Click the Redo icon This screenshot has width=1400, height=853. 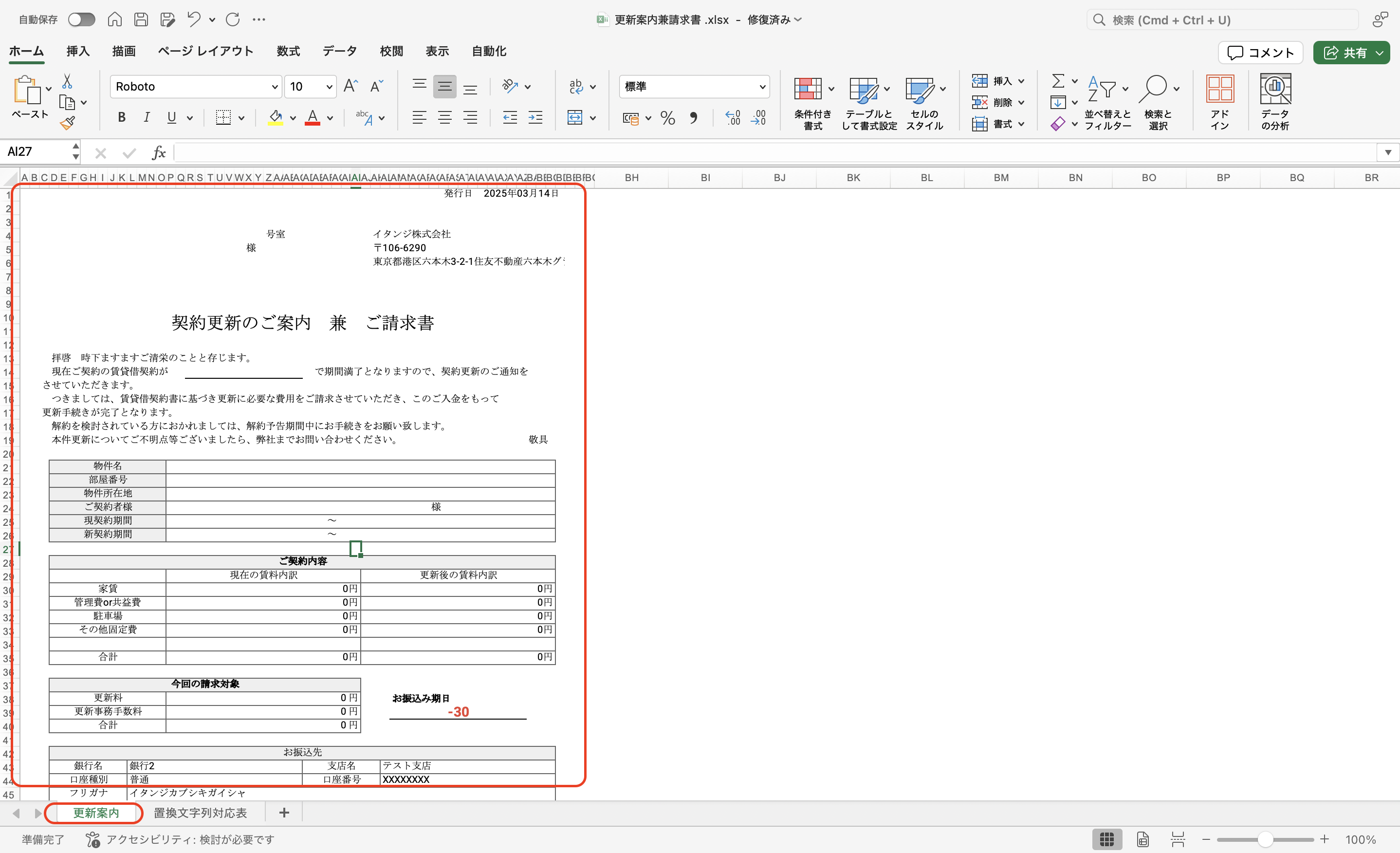click(233, 20)
